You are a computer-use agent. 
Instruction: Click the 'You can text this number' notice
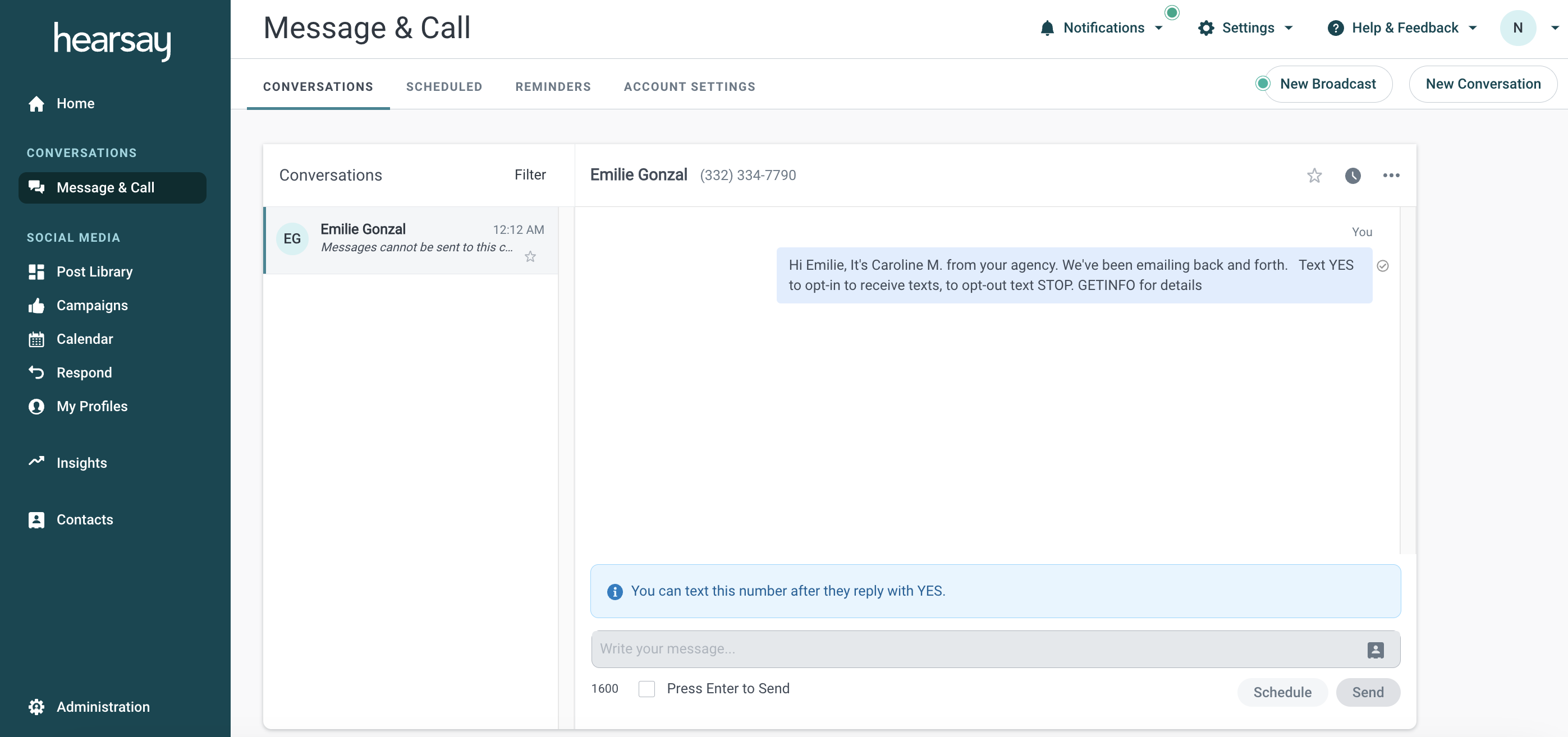(995, 592)
